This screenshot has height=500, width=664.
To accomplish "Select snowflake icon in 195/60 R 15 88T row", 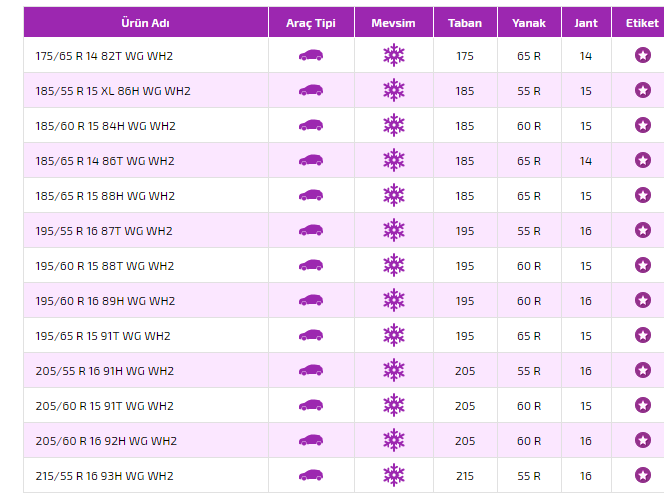I will point(394,265).
